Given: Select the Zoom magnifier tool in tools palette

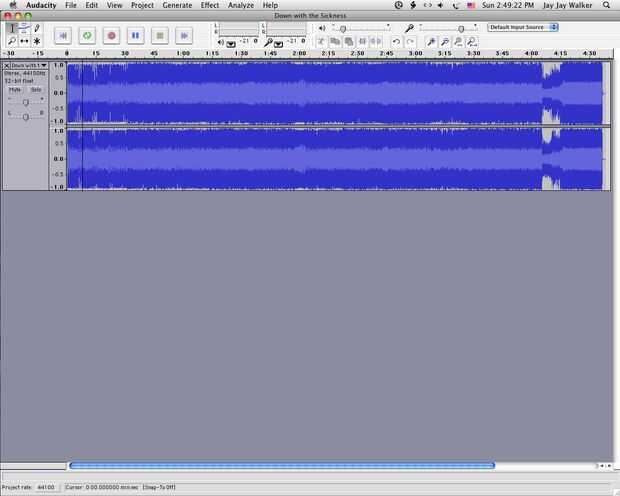Looking at the screenshot, I should coord(12,41).
